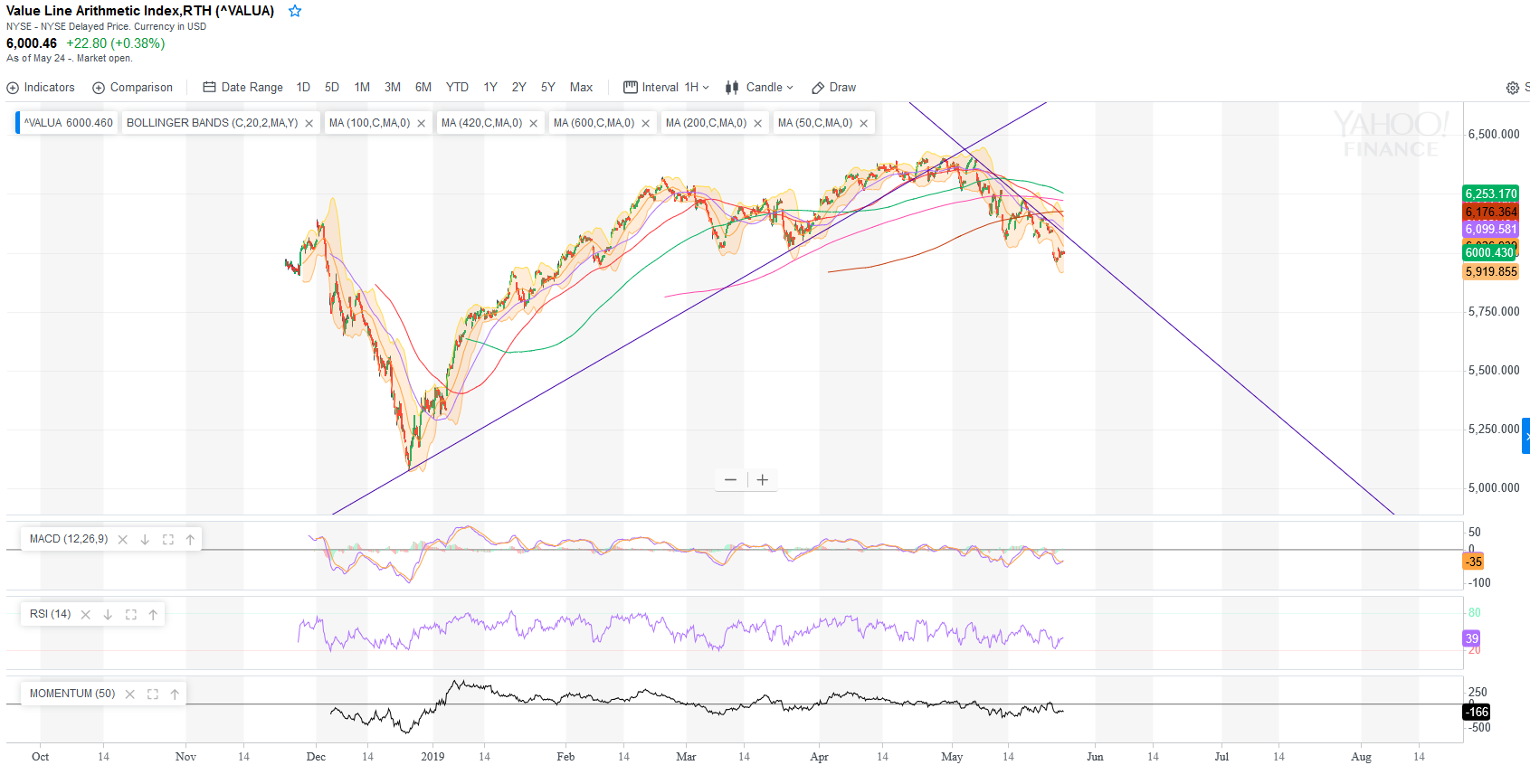Image resolution: width=1530 pixels, height=784 pixels.
Task: Remove Bollinger Bands indicator from chart
Action: pyautogui.click(x=309, y=124)
